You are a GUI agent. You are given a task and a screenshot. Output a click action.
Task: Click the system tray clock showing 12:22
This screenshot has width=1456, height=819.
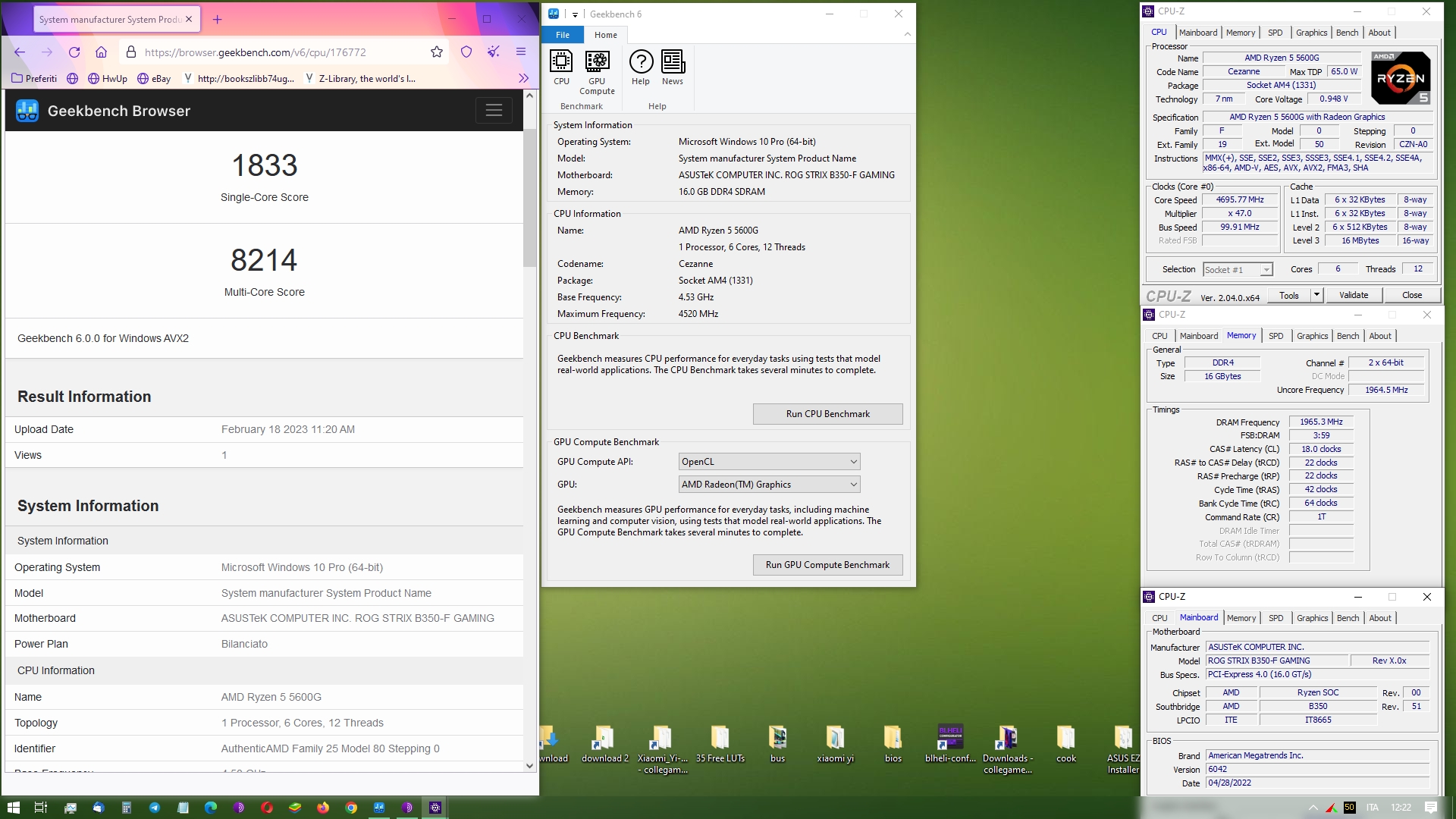pos(1401,808)
